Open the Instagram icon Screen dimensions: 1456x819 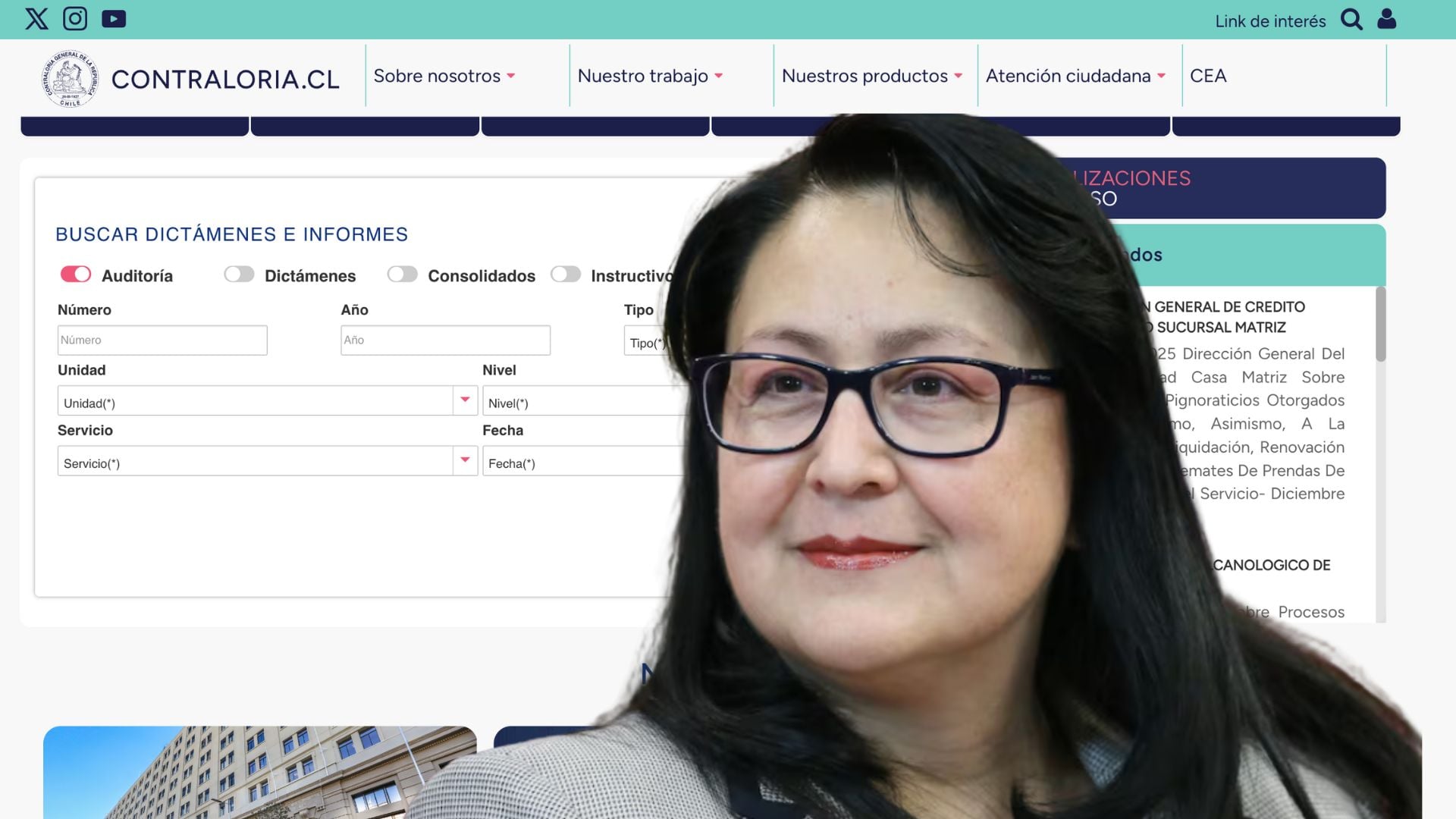75,19
